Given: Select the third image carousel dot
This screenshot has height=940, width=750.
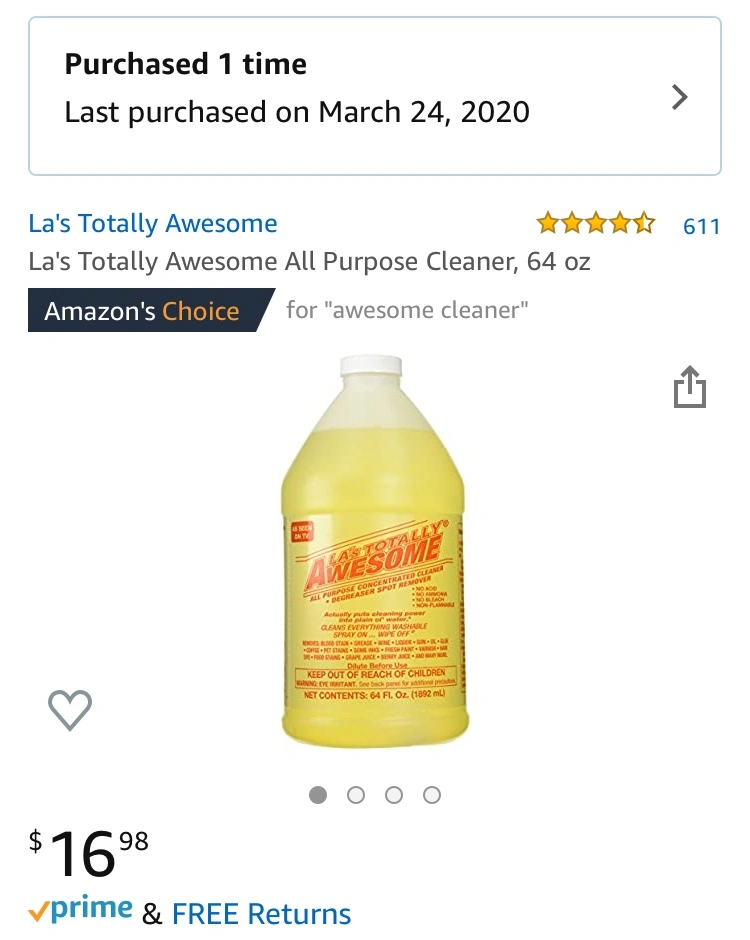Looking at the screenshot, I should pyautogui.click(x=394, y=795).
